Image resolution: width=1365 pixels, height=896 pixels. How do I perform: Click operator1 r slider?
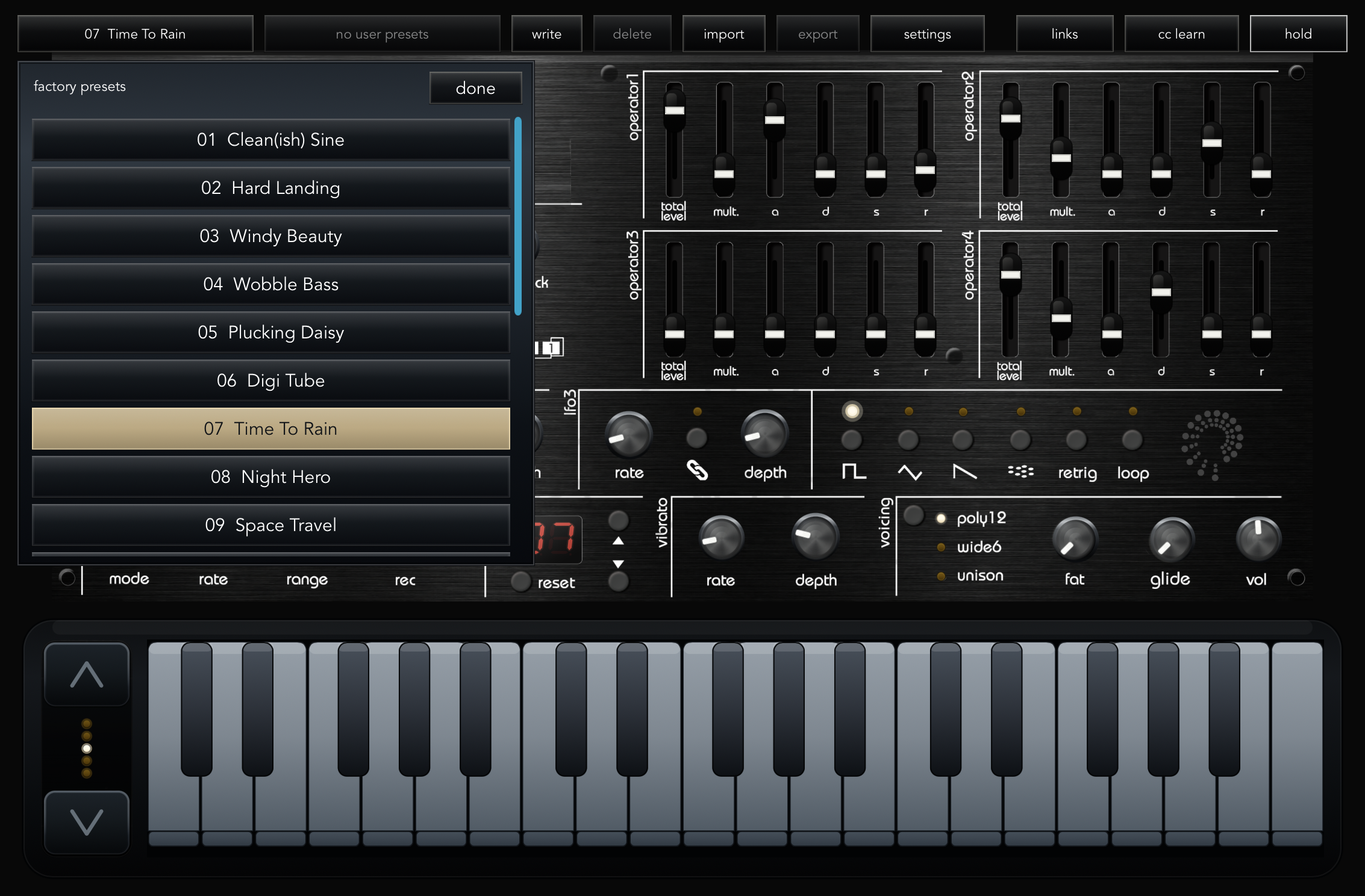click(x=925, y=170)
